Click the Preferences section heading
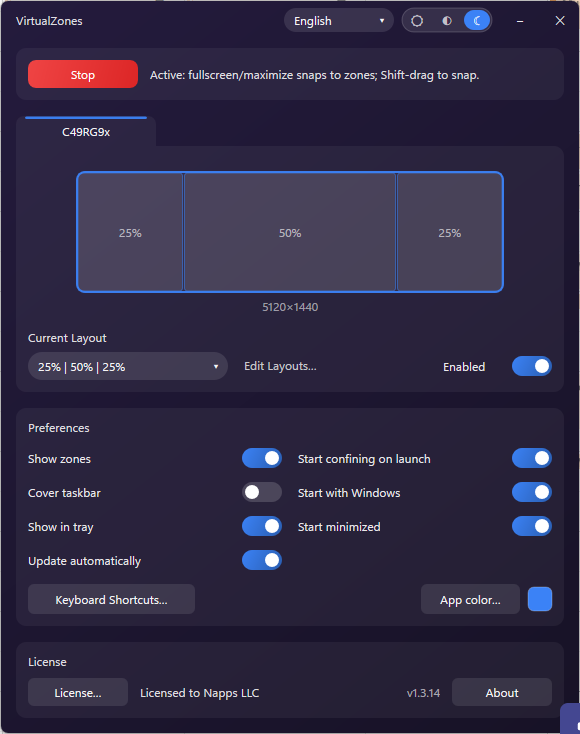This screenshot has width=580, height=734. pos(59,428)
